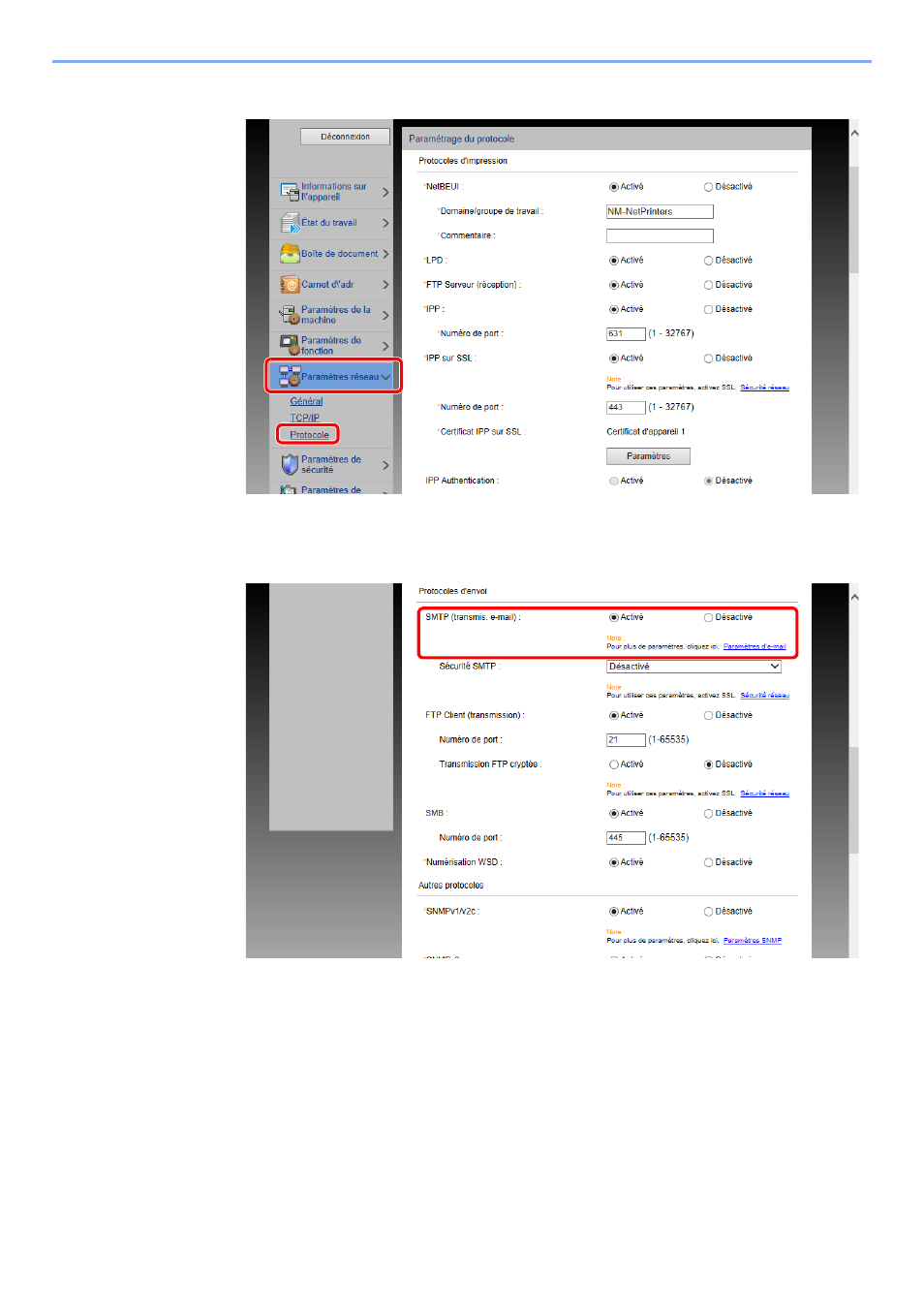Select Activé for NetBEUI
The height and width of the screenshot is (1308, 924).
[x=614, y=187]
